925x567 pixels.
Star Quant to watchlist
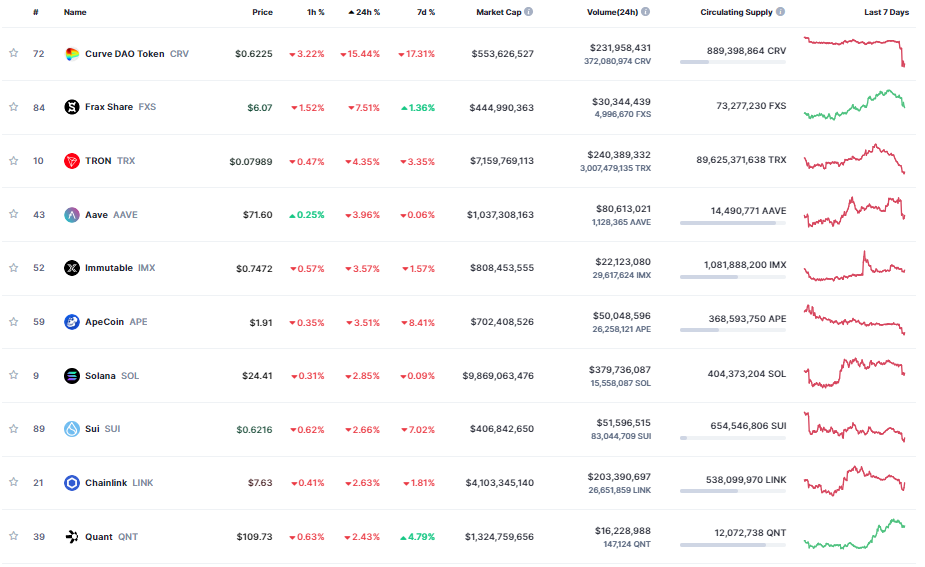click(x=14, y=536)
